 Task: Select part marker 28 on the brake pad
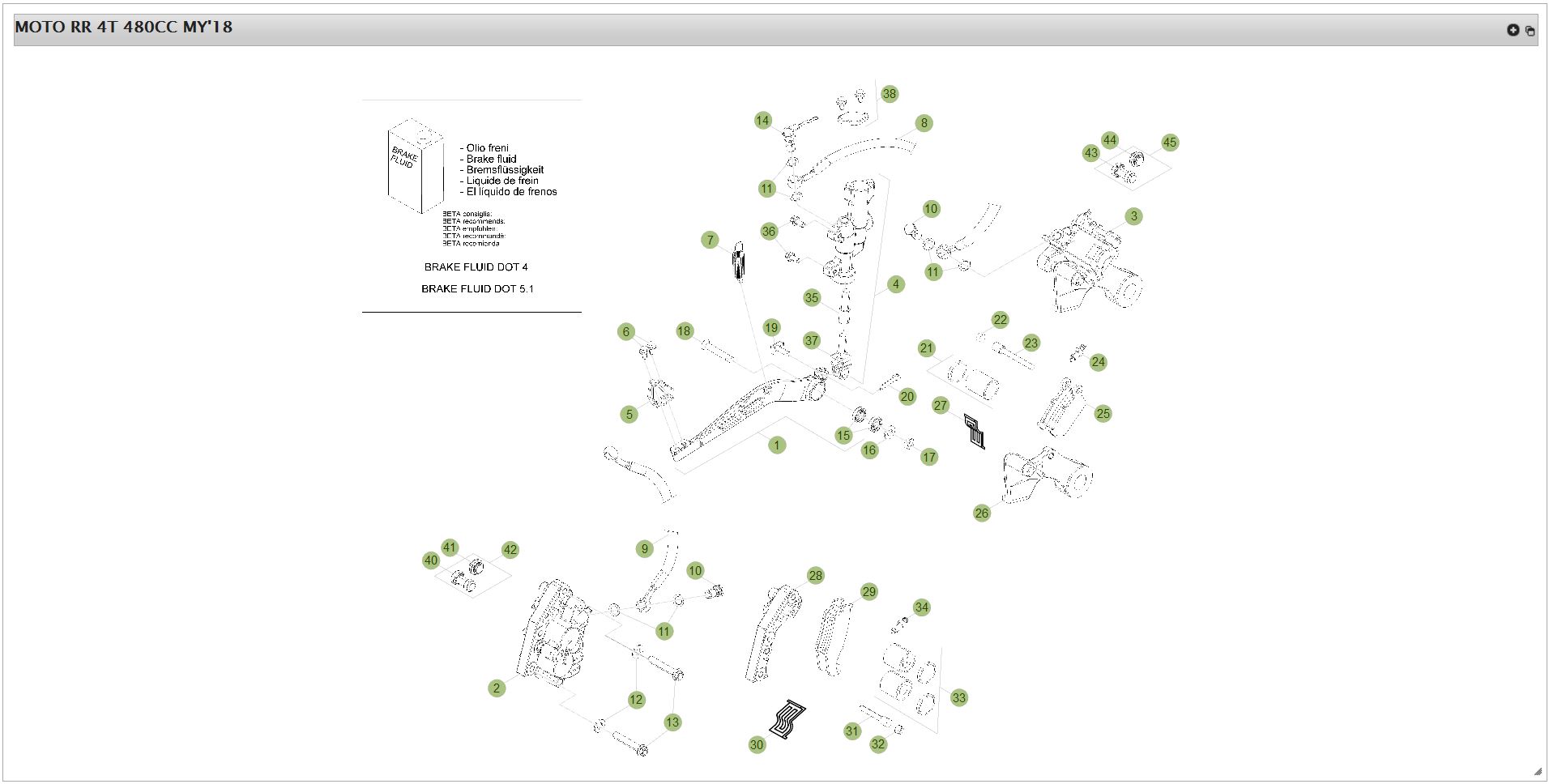pyautogui.click(x=816, y=576)
